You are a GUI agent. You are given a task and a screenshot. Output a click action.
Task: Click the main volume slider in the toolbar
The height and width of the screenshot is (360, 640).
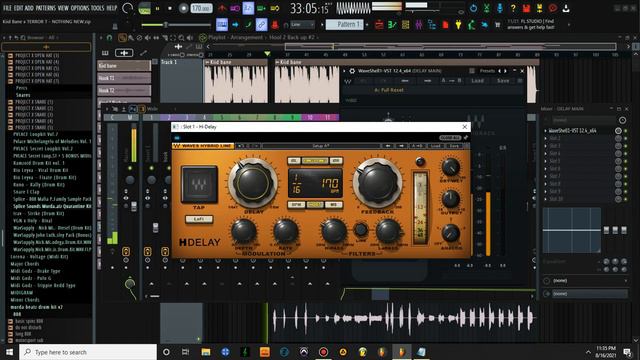click(176, 25)
